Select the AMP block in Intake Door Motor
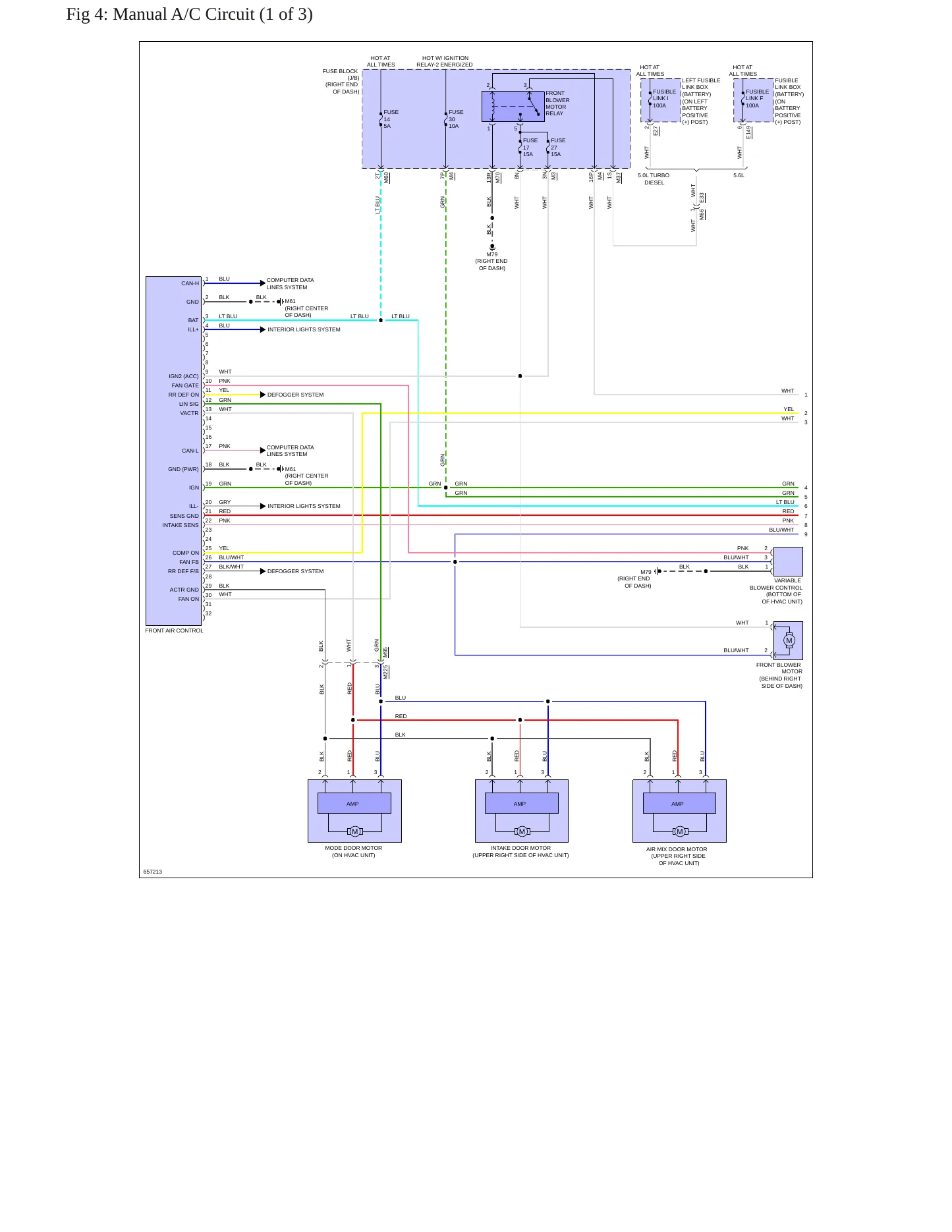This screenshot has height=1232, width=952. coord(522,803)
